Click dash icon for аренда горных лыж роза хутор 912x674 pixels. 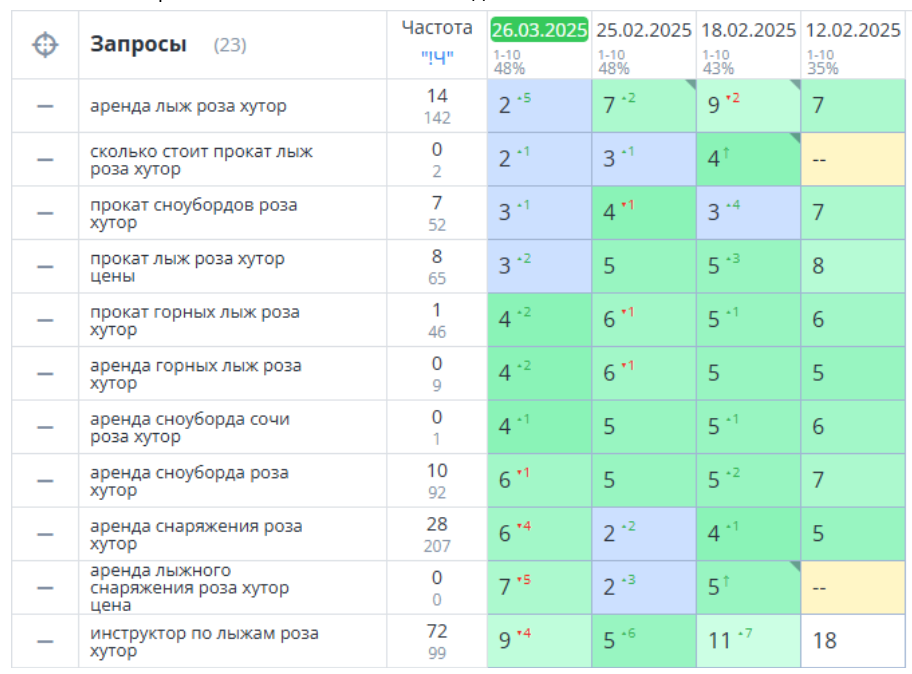[45, 374]
